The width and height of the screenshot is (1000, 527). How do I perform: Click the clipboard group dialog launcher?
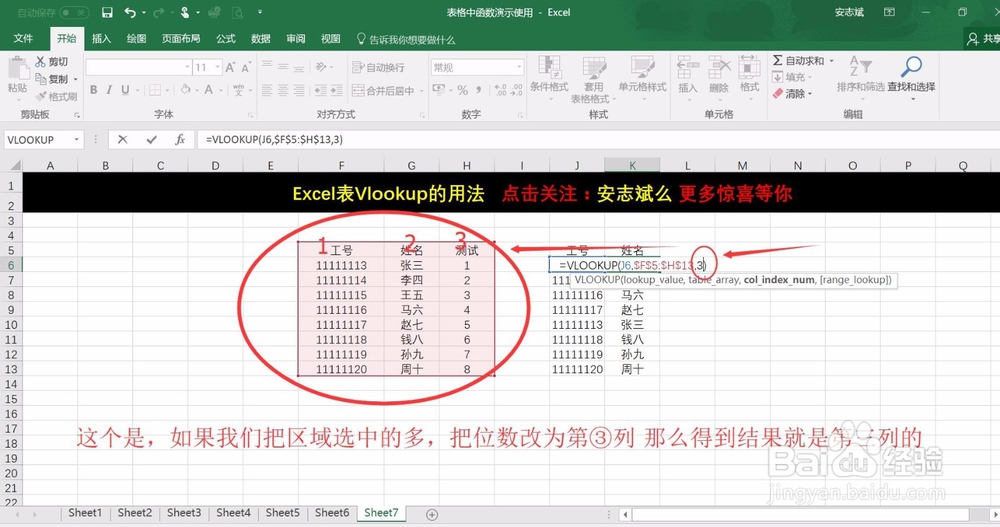tap(77, 115)
